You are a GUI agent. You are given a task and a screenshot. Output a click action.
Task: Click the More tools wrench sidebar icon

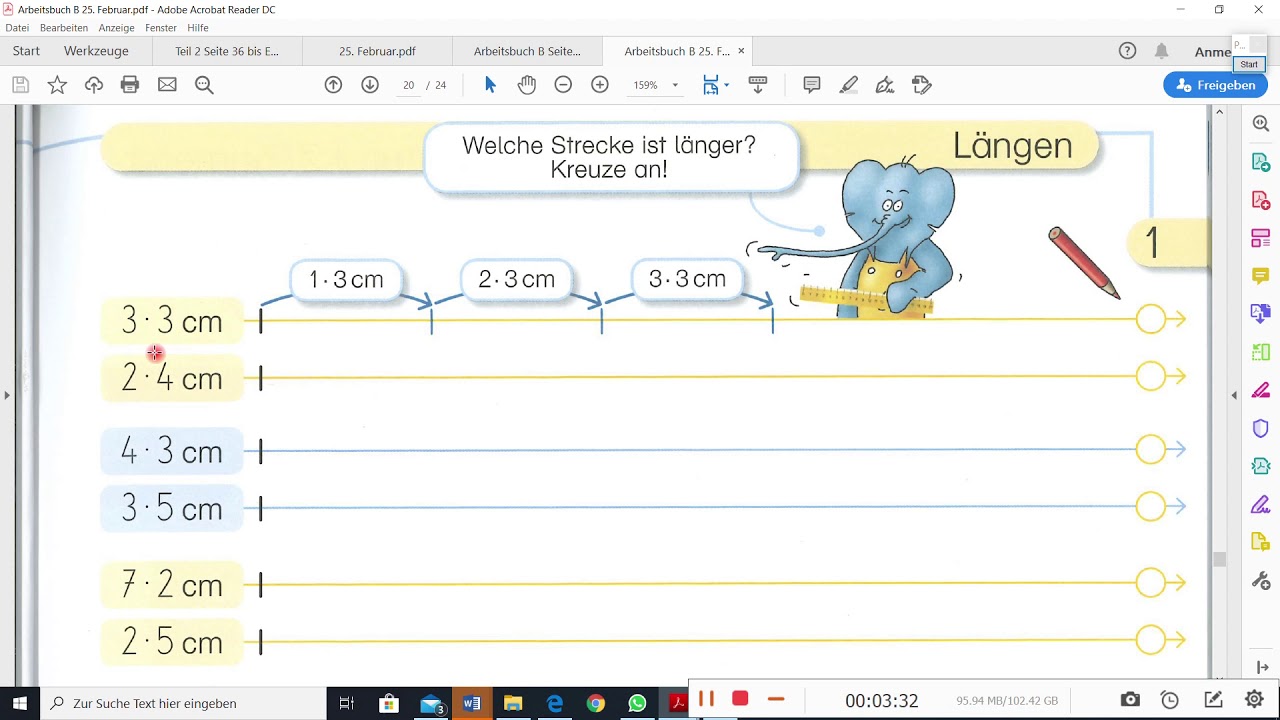[1260, 580]
